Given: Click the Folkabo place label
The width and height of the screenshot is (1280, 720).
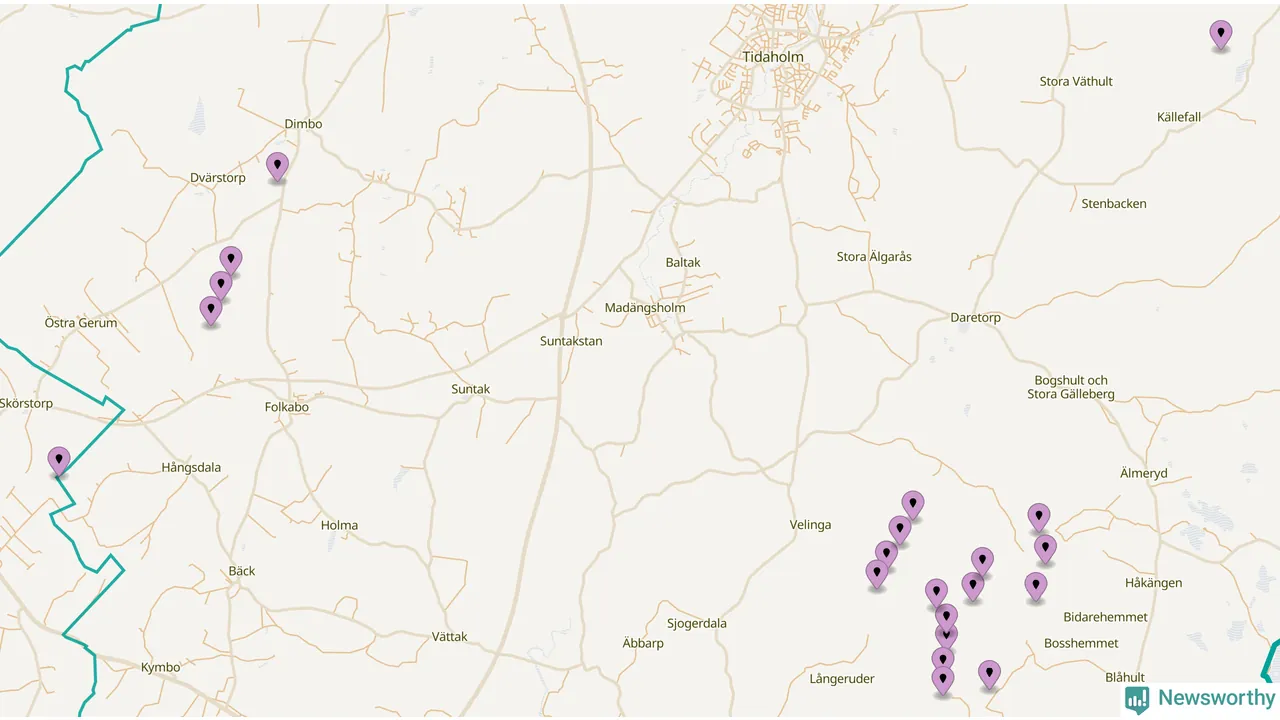Looking at the screenshot, I should pos(286,407).
